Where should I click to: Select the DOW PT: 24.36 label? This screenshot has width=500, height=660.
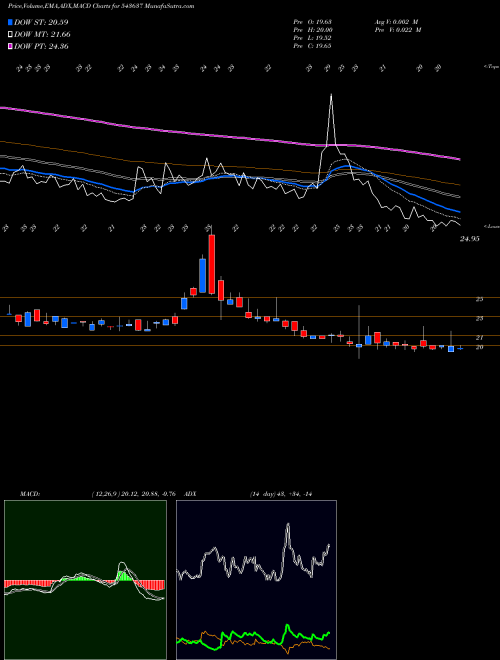click(x=41, y=46)
